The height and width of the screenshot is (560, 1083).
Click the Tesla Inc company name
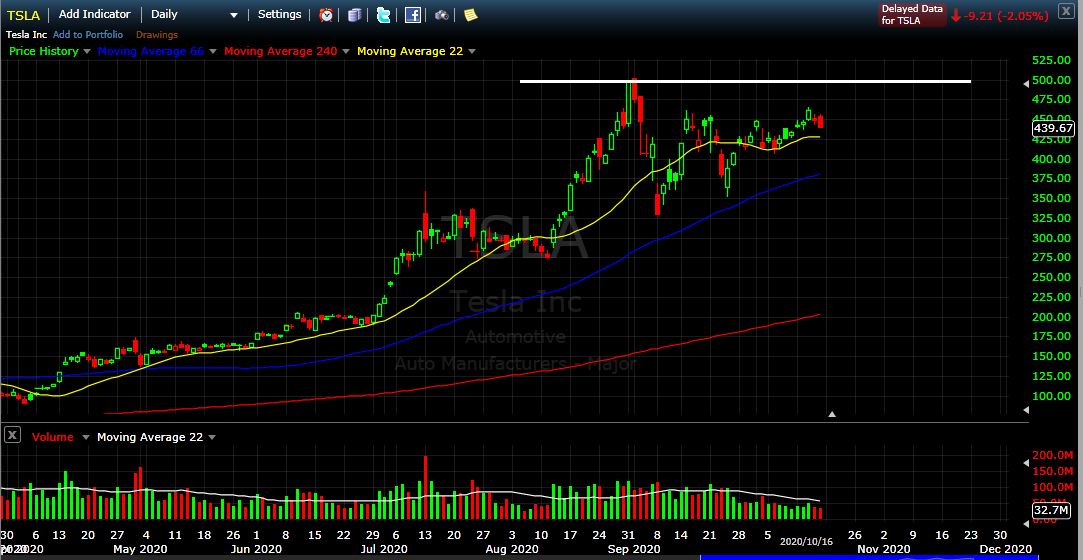(26, 35)
